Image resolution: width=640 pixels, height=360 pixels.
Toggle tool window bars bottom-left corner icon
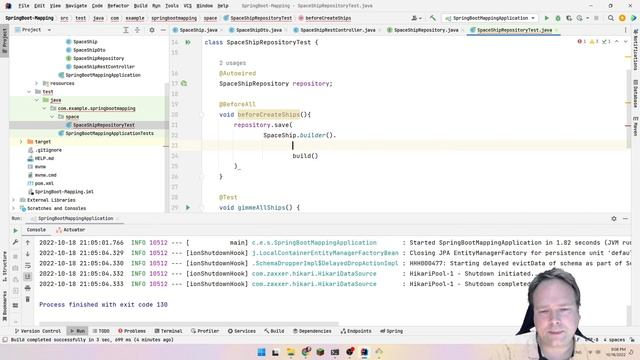[5, 340]
